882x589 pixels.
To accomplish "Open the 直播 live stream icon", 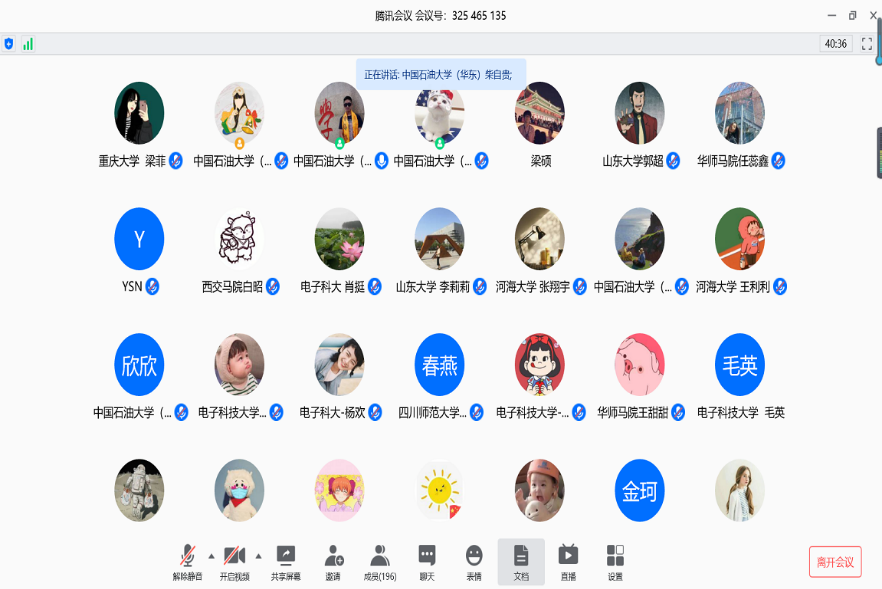I will (x=568, y=561).
